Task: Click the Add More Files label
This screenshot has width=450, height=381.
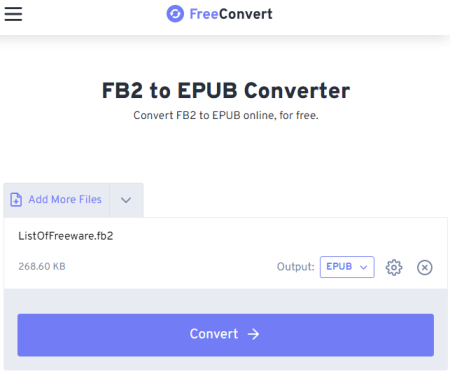Action: click(x=65, y=199)
